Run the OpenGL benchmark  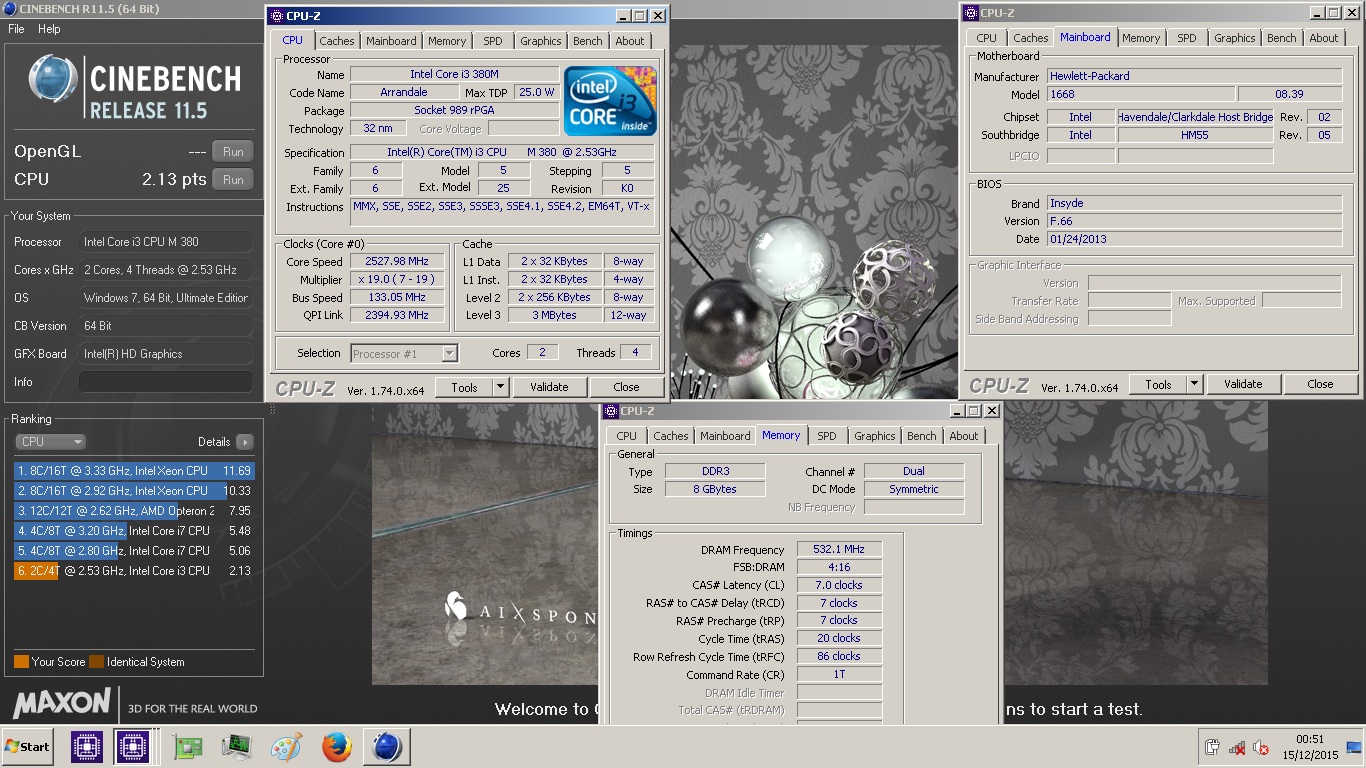click(x=233, y=152)
